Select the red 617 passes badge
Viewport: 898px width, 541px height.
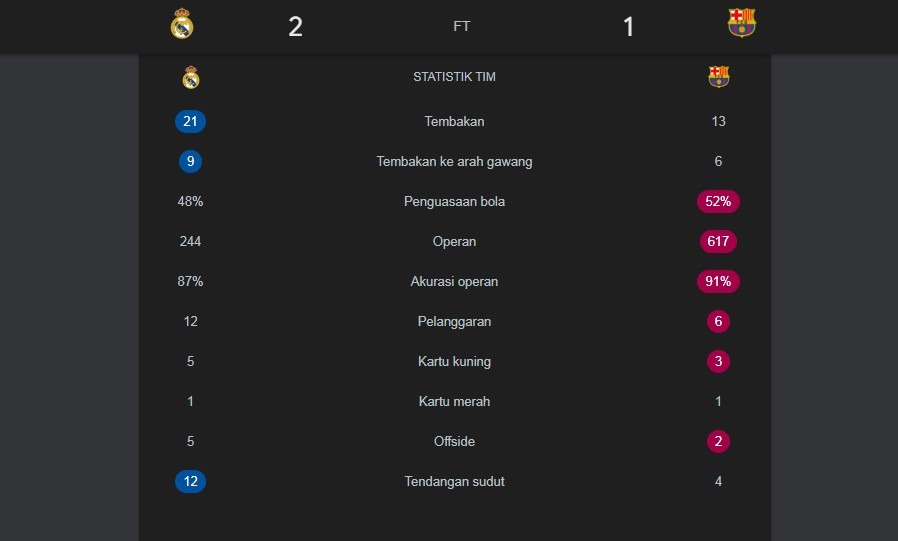719,242
